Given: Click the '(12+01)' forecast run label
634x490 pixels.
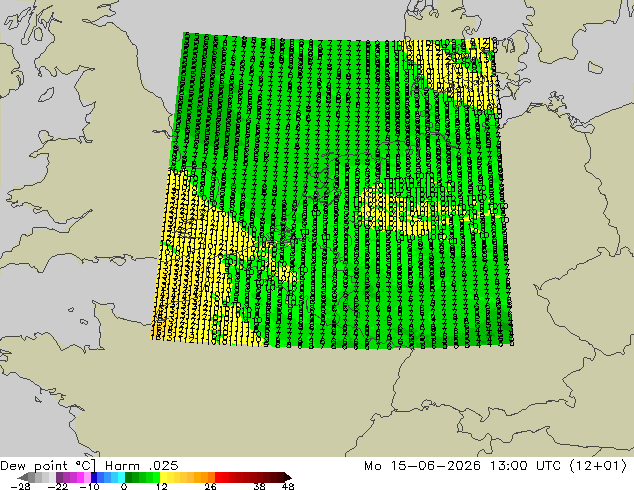Looking at the screenshot, I should [x=598, y=466].
